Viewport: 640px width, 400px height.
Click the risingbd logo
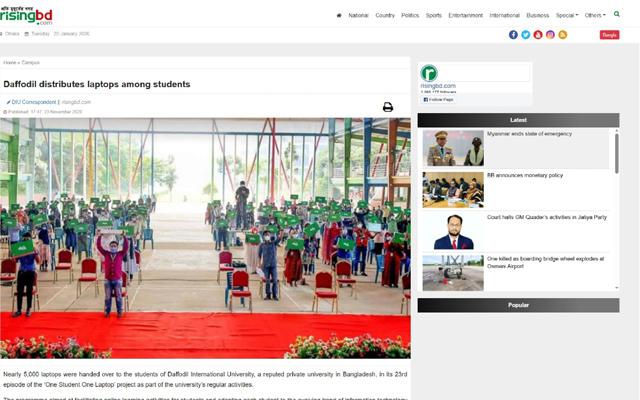coord(27,15)
